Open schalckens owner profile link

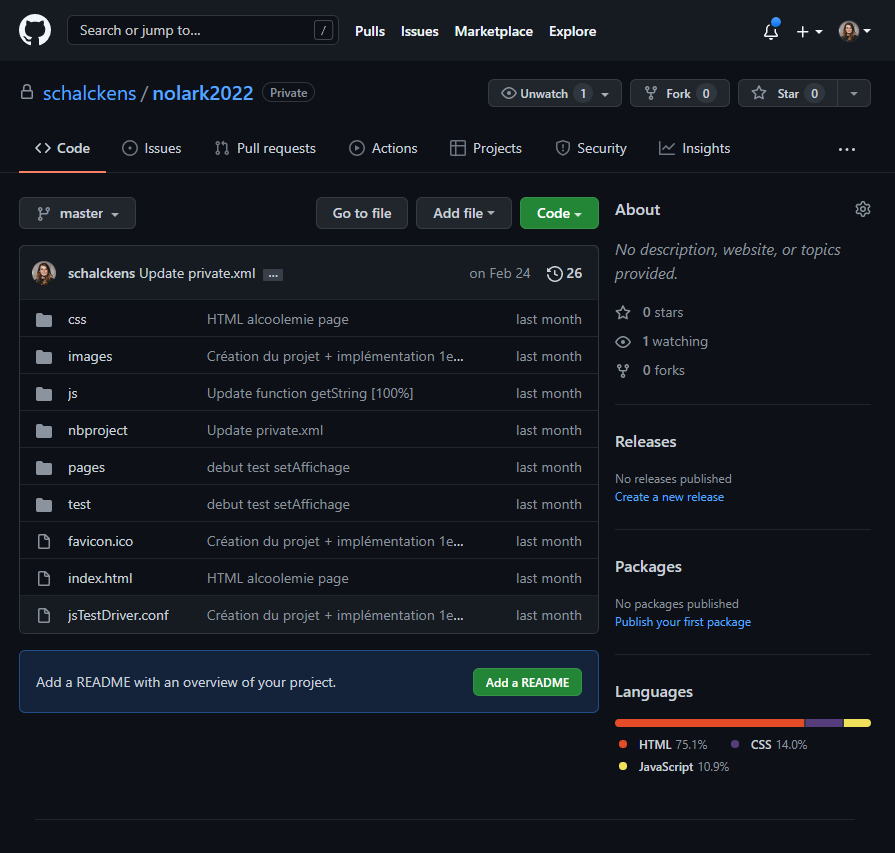point(90,93)
